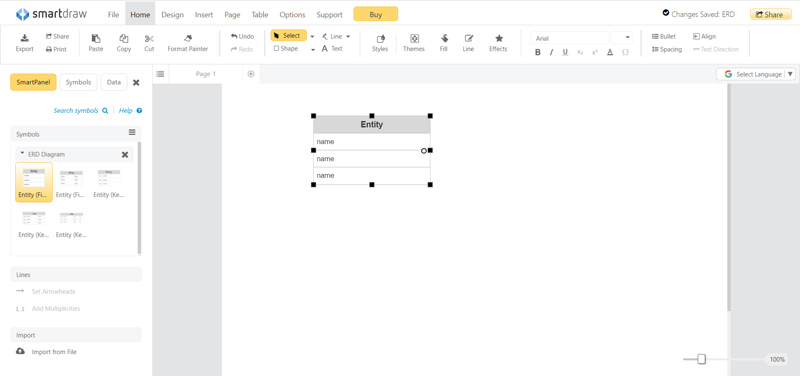
Task: Open the page list icon beside Page 1
Action: click(x=160, y=74)
